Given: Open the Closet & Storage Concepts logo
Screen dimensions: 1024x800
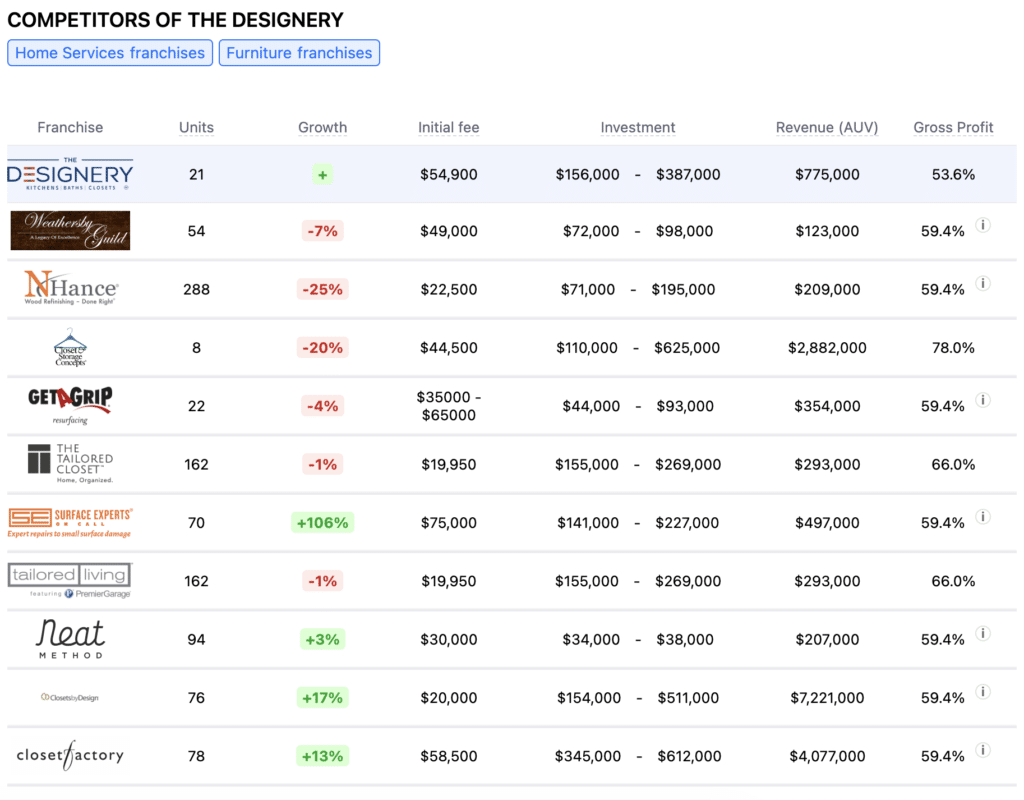Looking at the screenshot, I should tap(70, 347).
